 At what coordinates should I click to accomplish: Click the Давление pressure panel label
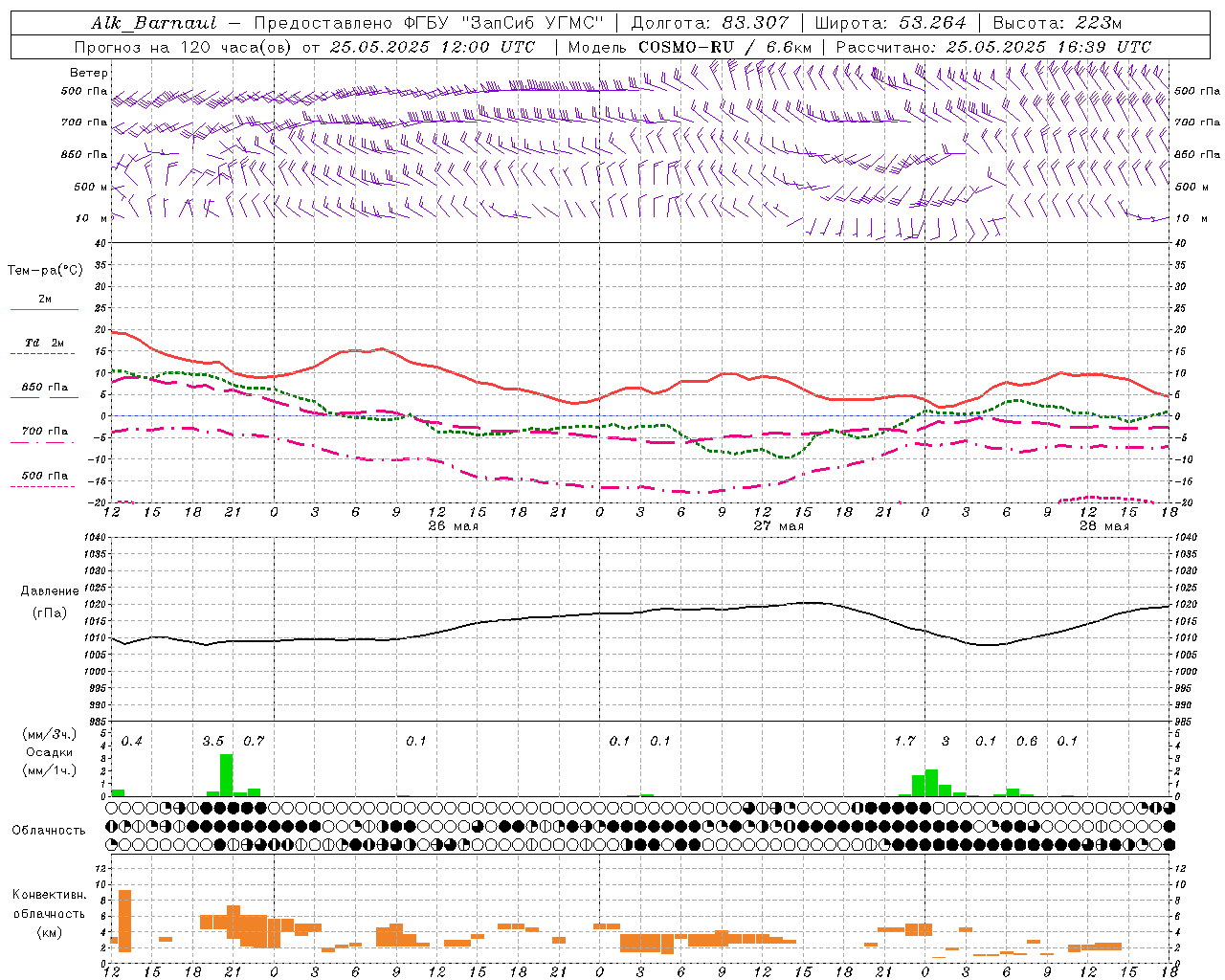pos(50,591)
